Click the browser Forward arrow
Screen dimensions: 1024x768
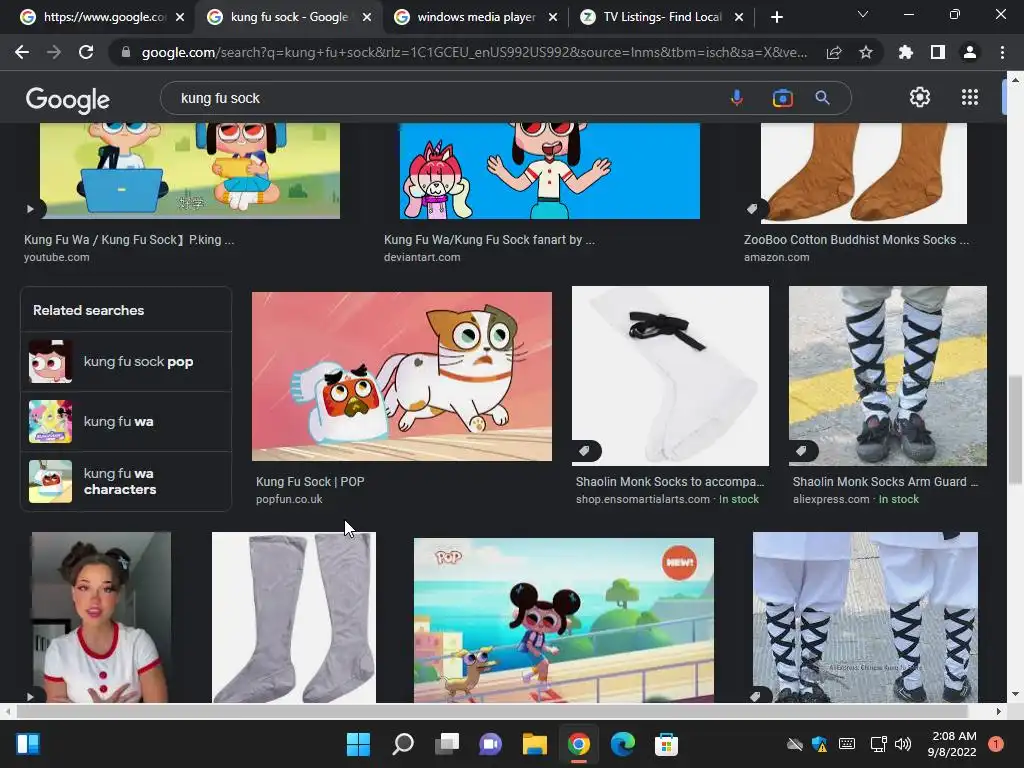54,52
